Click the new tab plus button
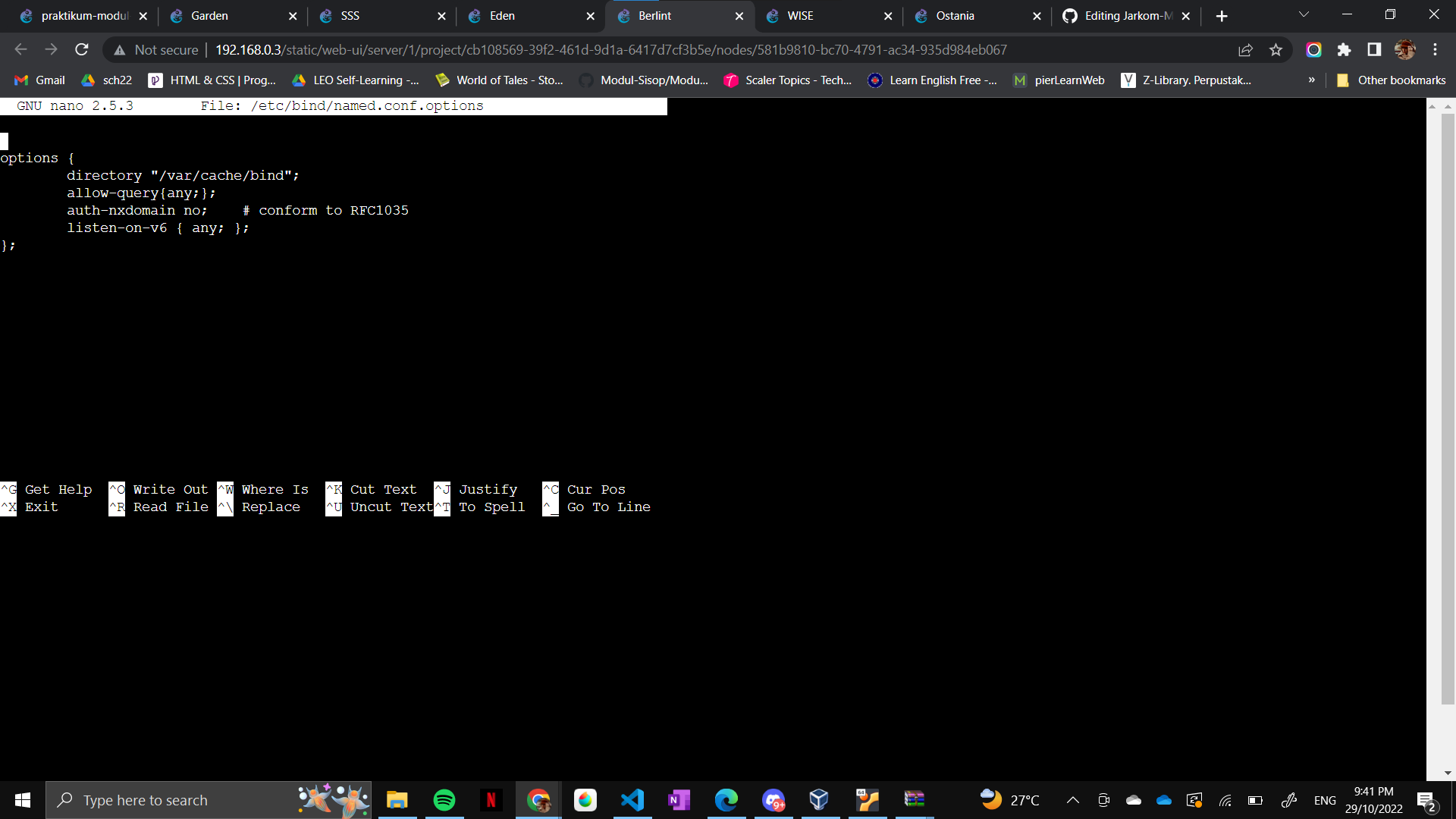1456x819 pixels. (1221, 16)
